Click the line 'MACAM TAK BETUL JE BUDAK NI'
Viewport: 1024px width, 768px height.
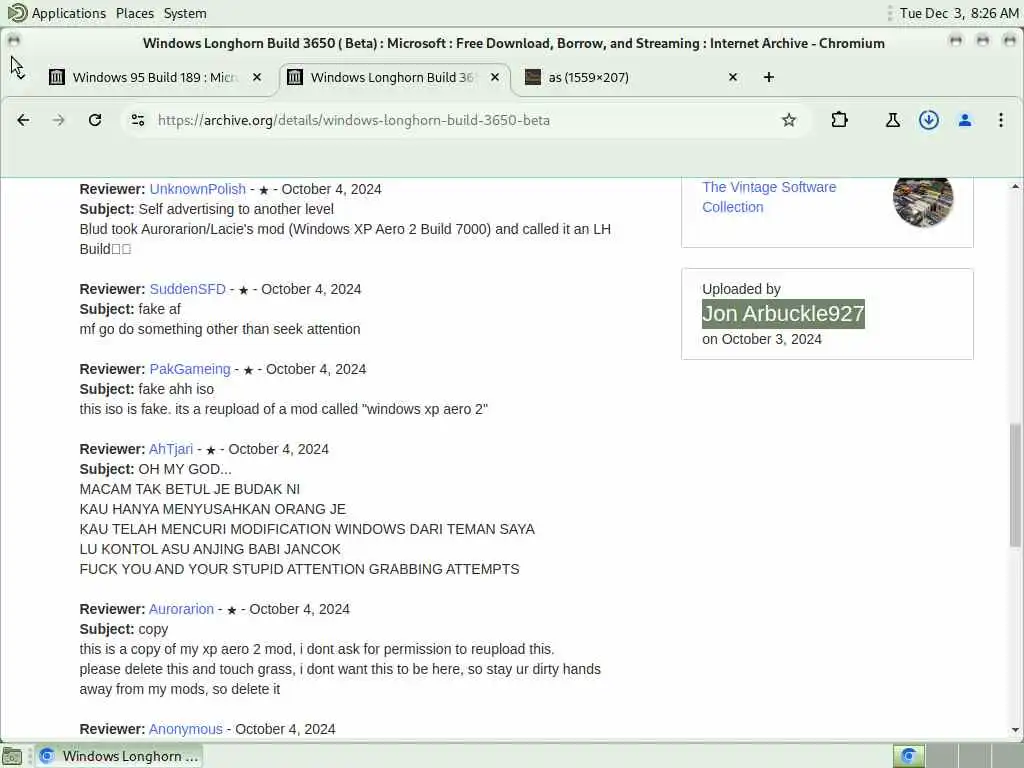point(190,490)
